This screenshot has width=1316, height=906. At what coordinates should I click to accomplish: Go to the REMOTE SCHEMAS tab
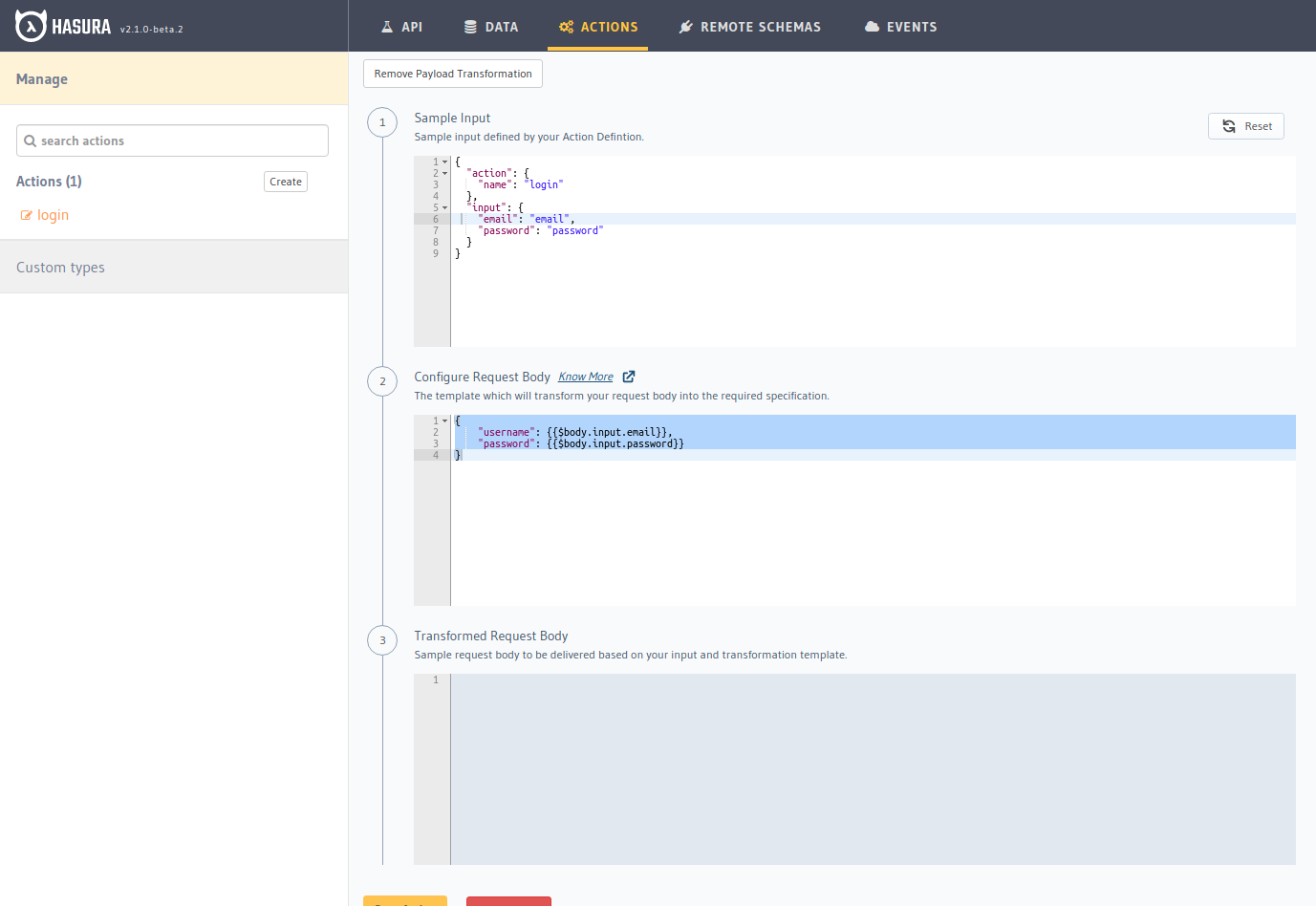point(750,27)
